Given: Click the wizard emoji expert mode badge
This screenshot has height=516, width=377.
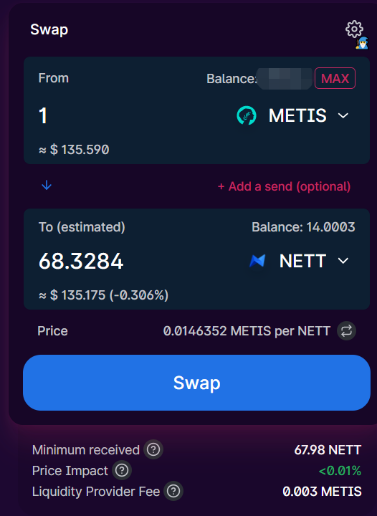Looking at the screenshot, I should click(x=362, y=43).
